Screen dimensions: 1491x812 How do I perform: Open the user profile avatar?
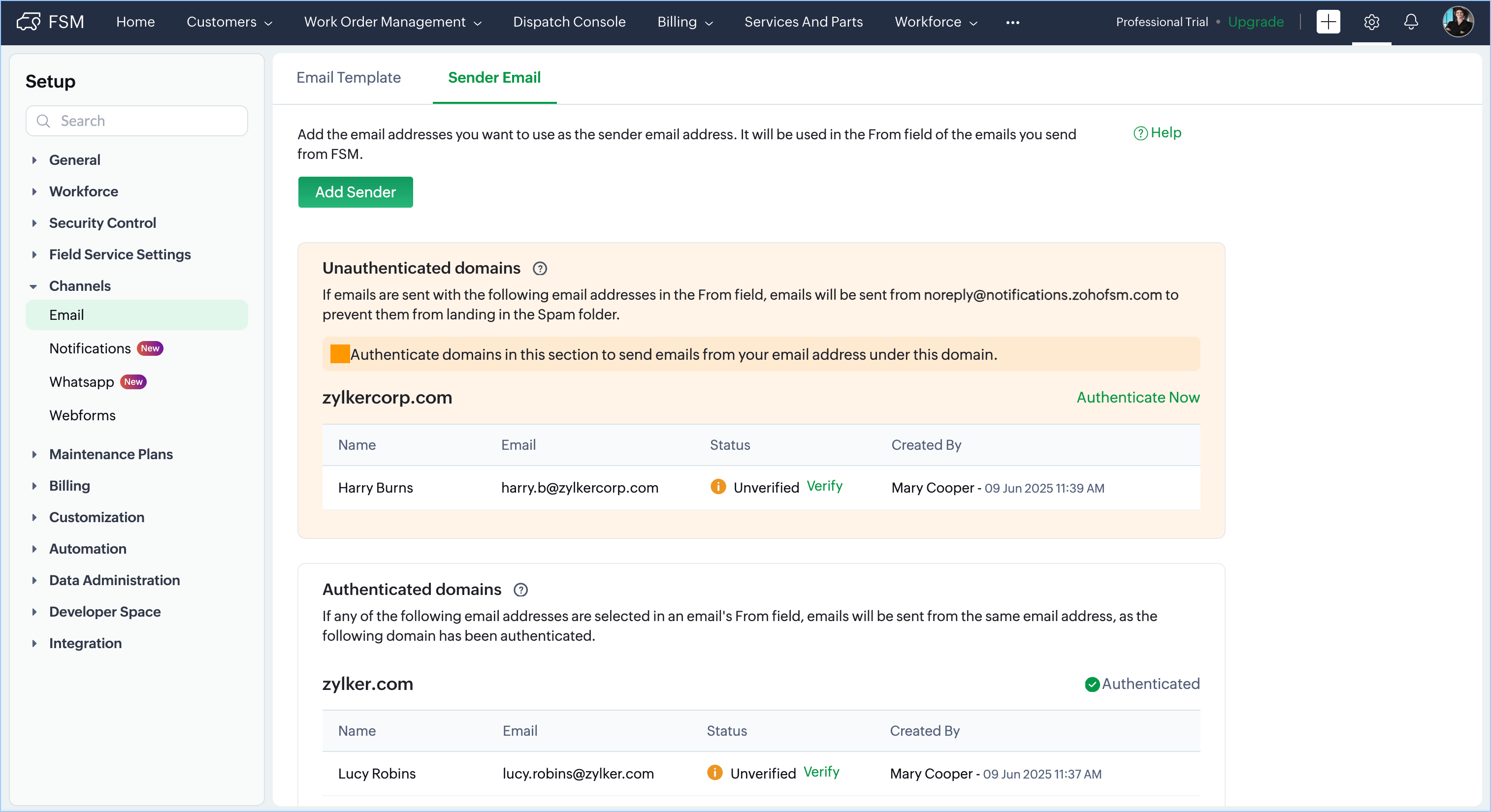point(1458,22)
